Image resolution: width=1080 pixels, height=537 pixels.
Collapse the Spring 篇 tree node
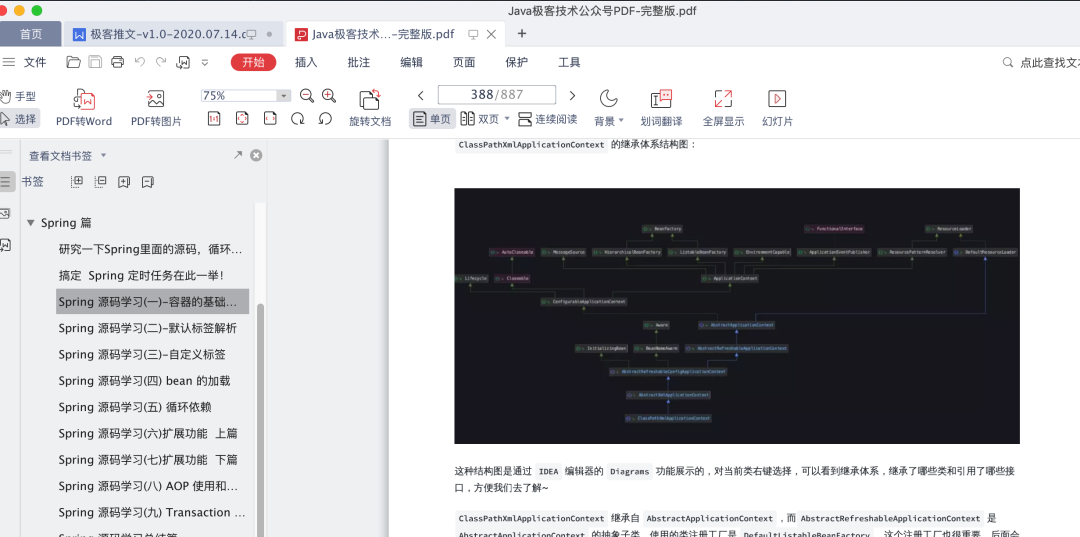coord(30,222)
